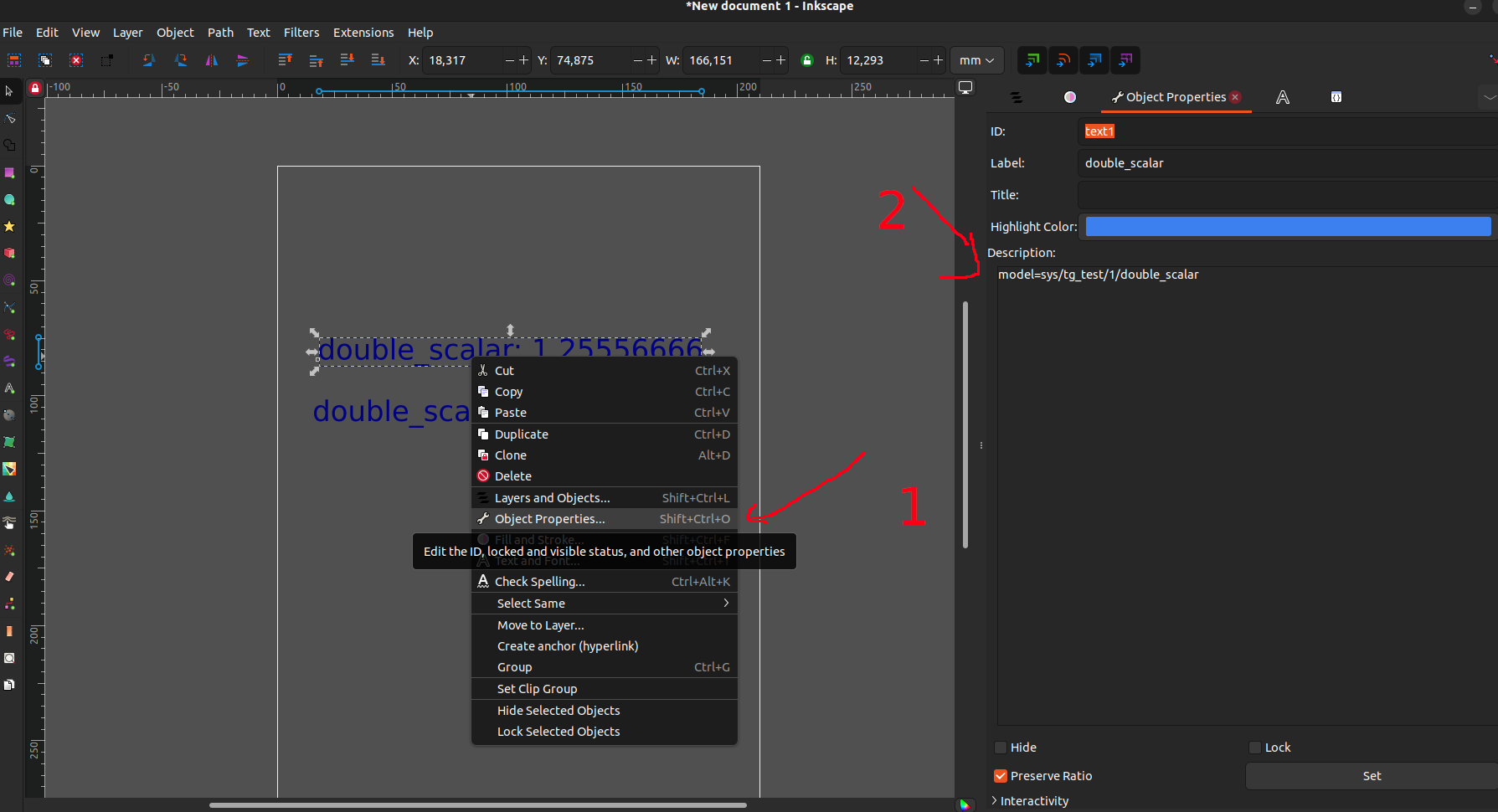This screenshot has width=1498, height=812.
Task: Click Create anchor (hyperlink) entry
Action: pyautogui.click(x=605, y=646)
